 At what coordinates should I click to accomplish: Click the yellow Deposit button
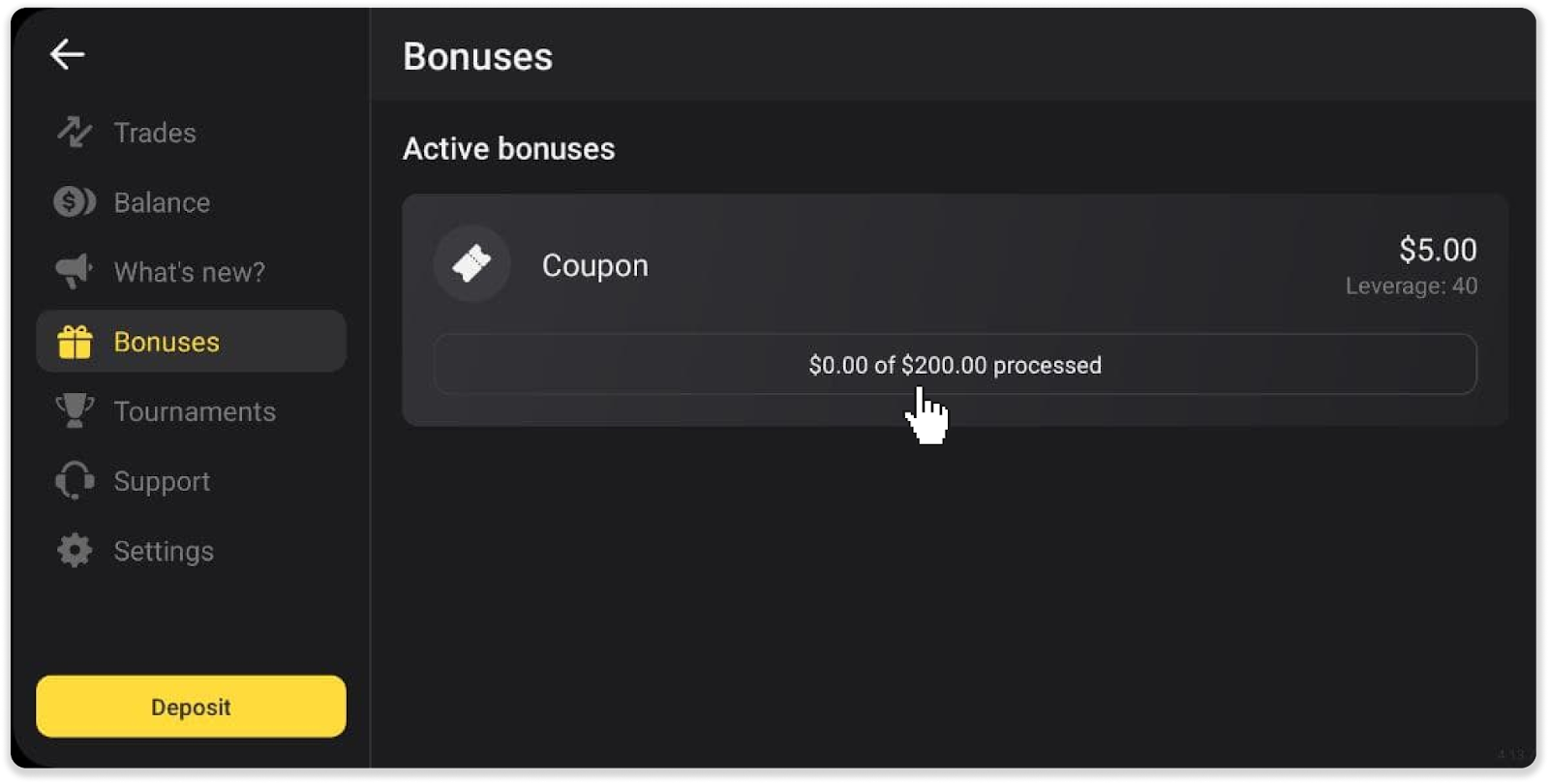point(190,706)
